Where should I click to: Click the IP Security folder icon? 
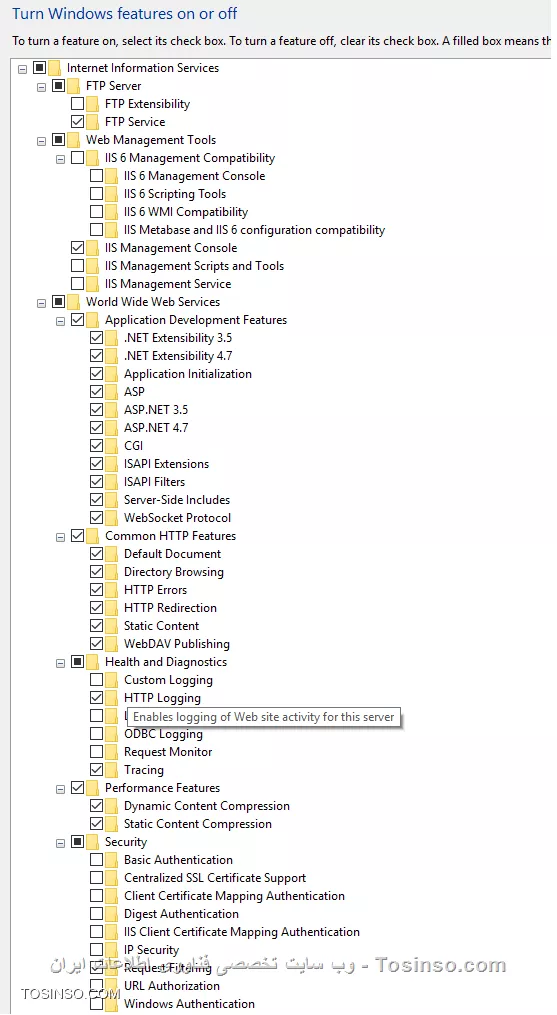pyautogui.click(x=112, y=950)
